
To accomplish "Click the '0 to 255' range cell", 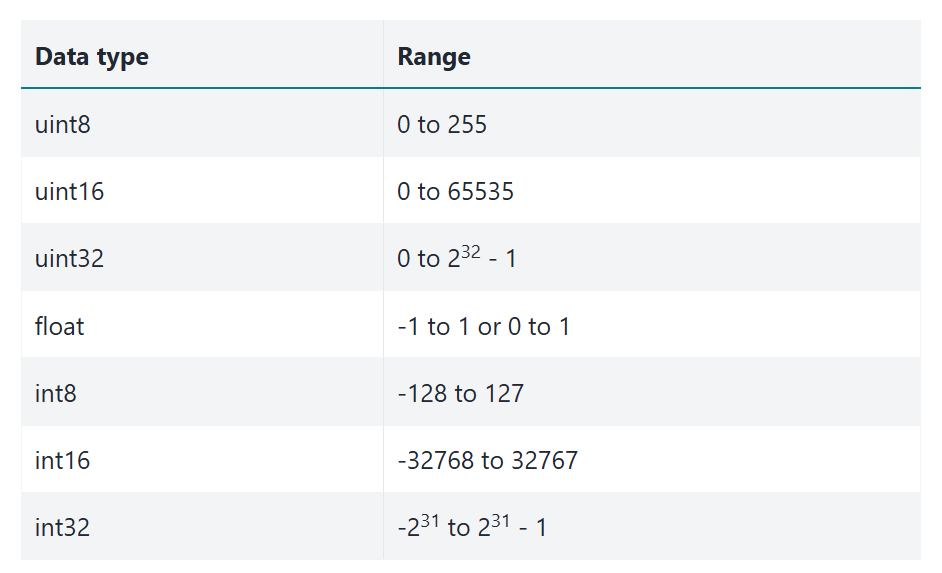I will (442, 124).
